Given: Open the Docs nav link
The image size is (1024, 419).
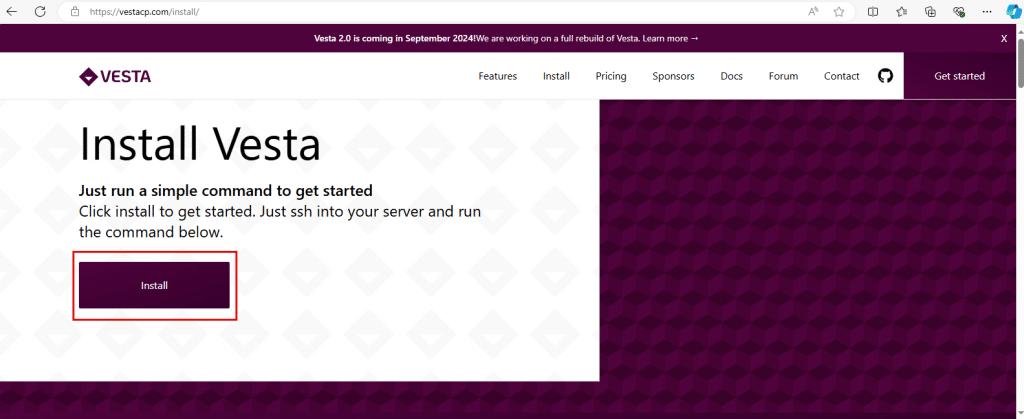Looking at the screenshot, I should tap(731, 76).
